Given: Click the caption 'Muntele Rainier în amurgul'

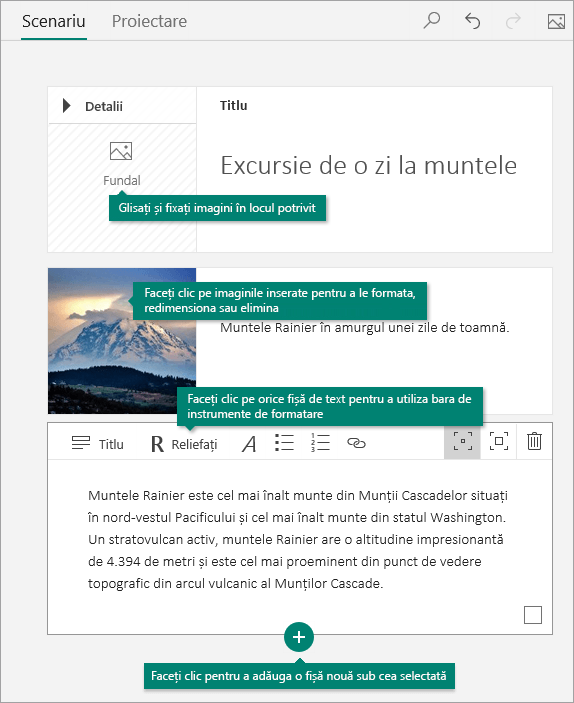Looking at the screenshot, I should pyautogui.click(x=365, y=328).
